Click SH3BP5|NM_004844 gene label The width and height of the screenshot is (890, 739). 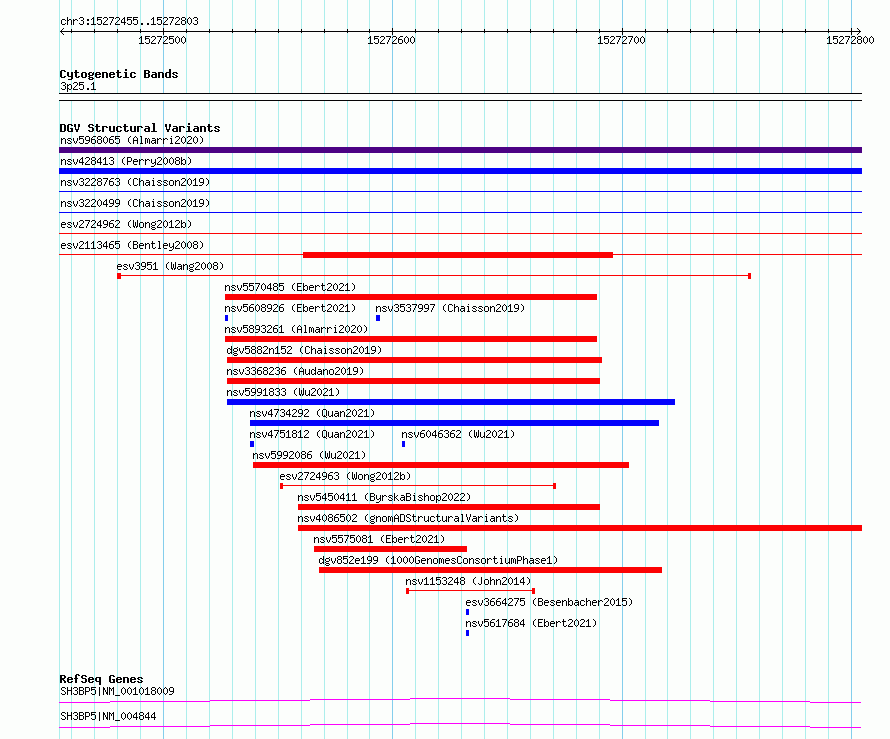(108, 716)
